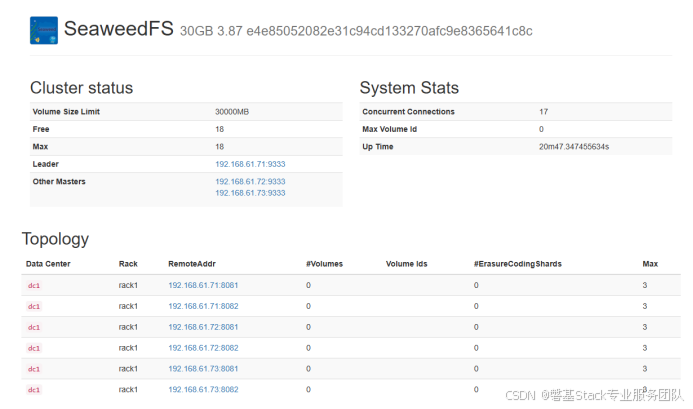
Task: Click the RemoteAddr column header
Action: coord(192,264)
